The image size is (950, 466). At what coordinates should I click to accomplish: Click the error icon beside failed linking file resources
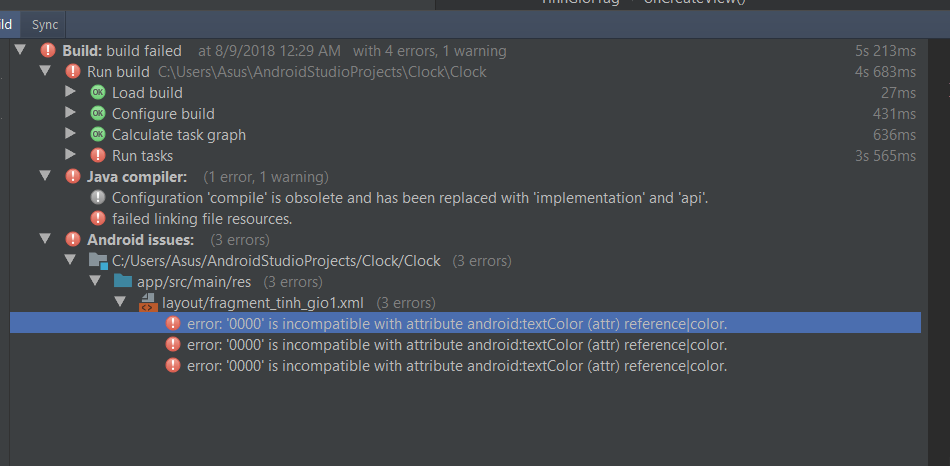(97, 218)
